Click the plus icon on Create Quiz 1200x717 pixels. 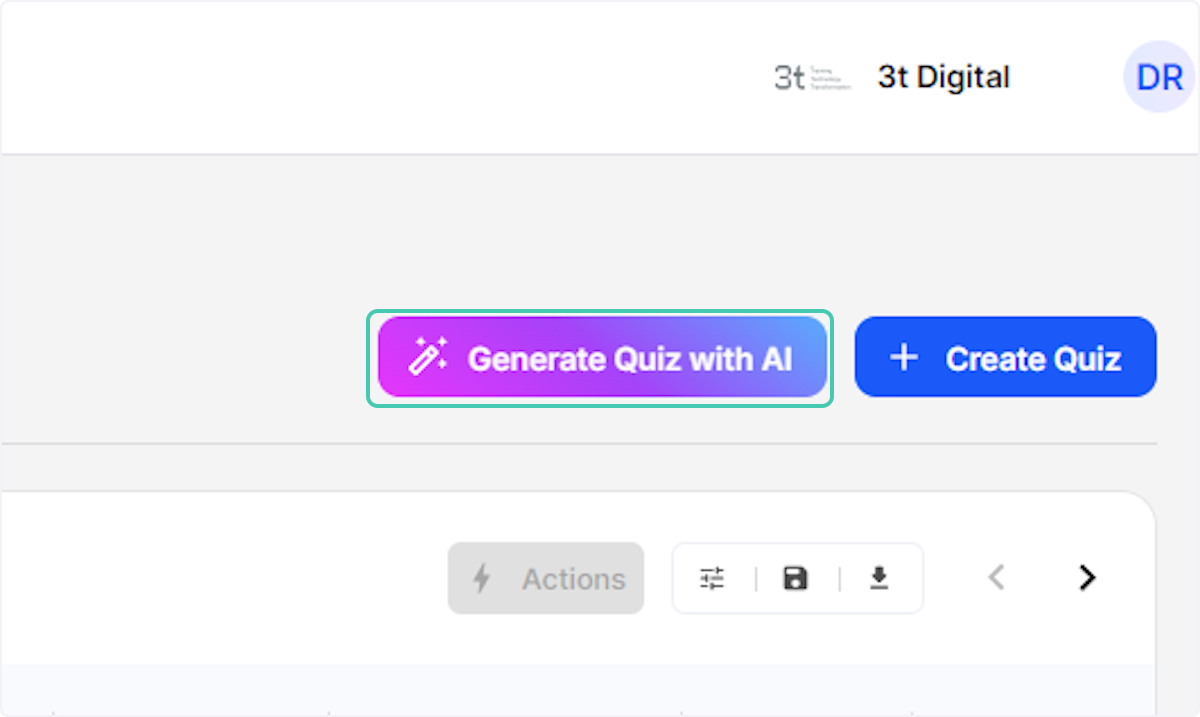(903, 357)
